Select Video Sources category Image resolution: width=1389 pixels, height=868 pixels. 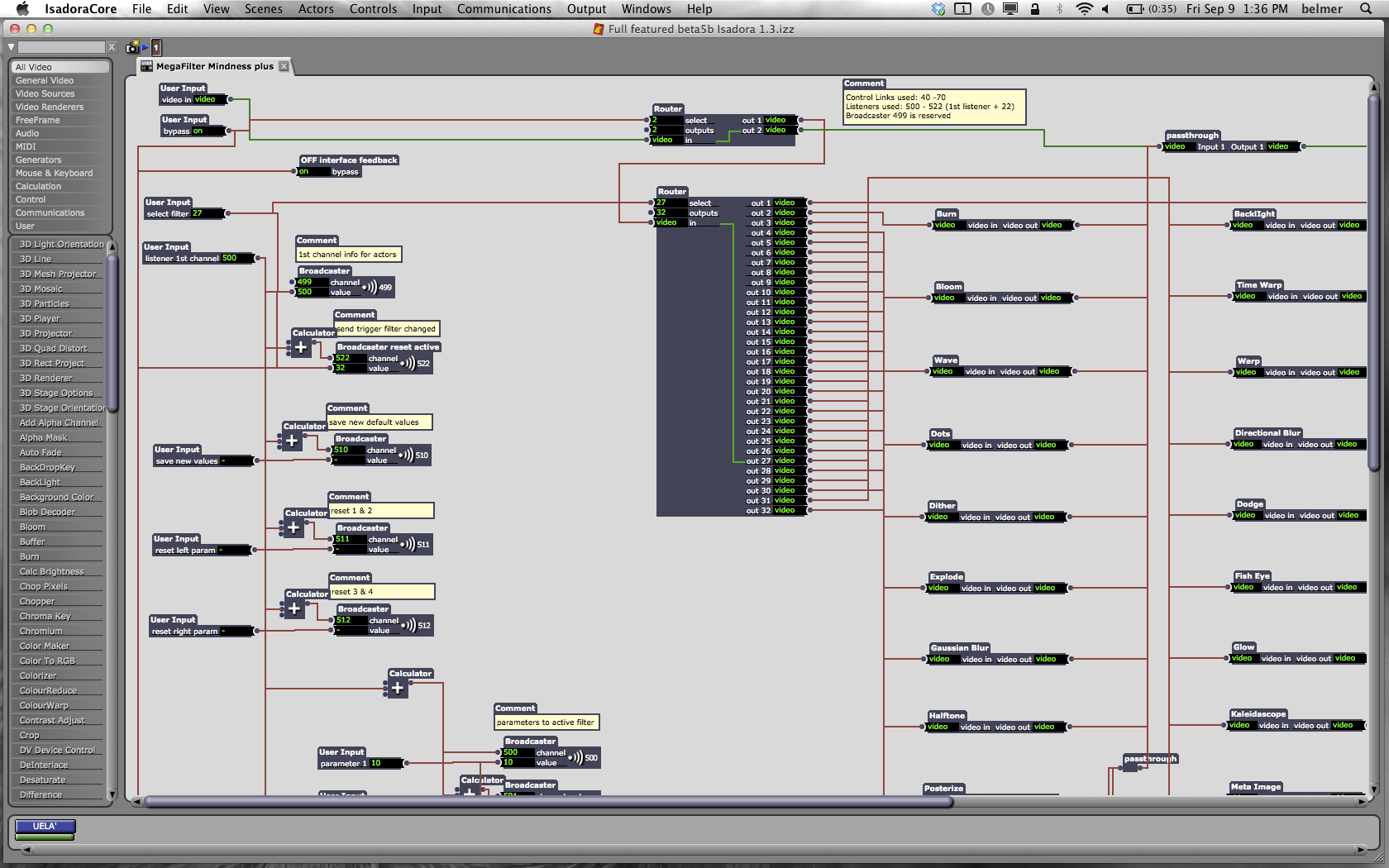[x=60, y=93]
